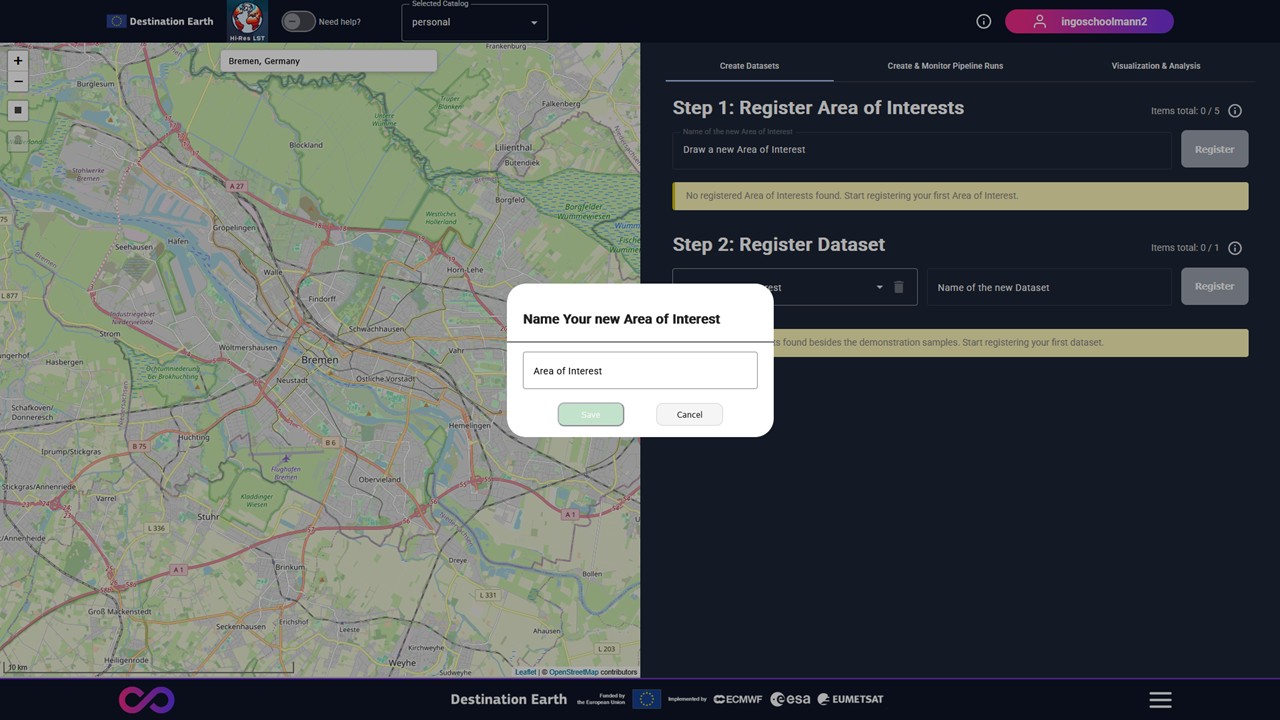Switch to Visualization & Analysis tab
The height and width of the screenshot is (720, 1280).
click(1155, 66)
